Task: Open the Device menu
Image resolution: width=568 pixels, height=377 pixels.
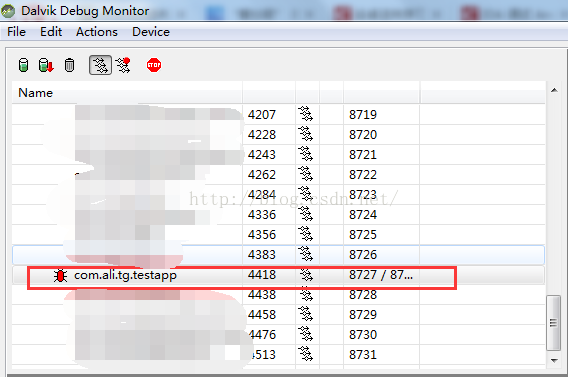Action: [151, 32]
